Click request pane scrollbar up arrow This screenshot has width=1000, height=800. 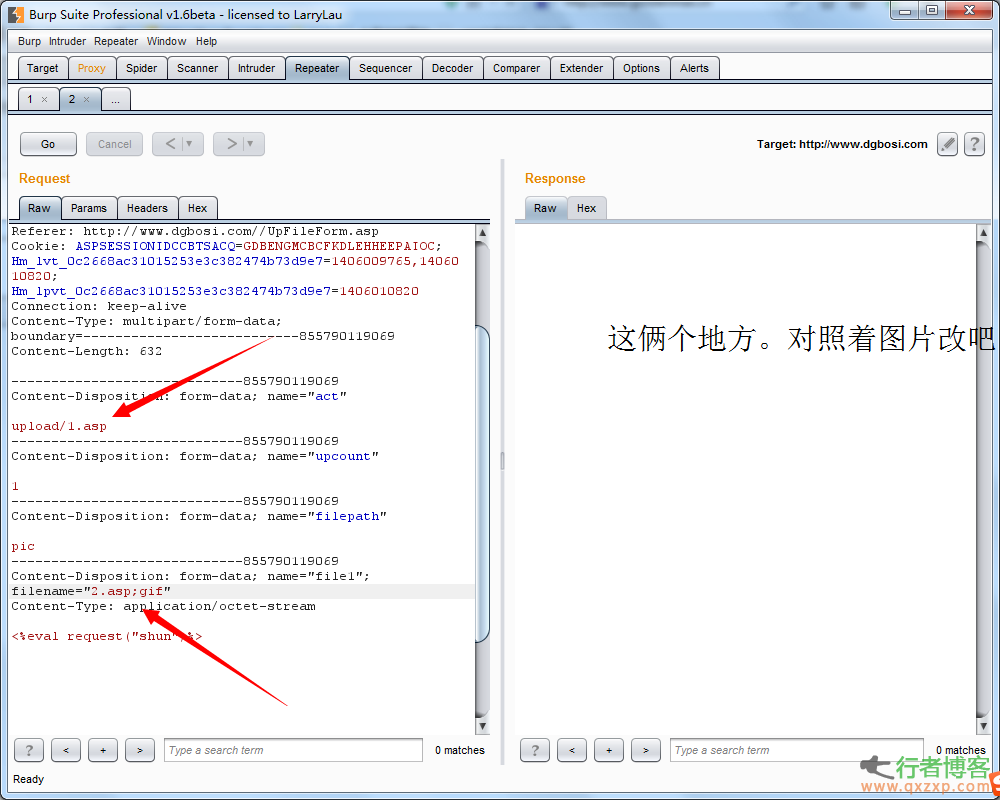tap(483, 233)
